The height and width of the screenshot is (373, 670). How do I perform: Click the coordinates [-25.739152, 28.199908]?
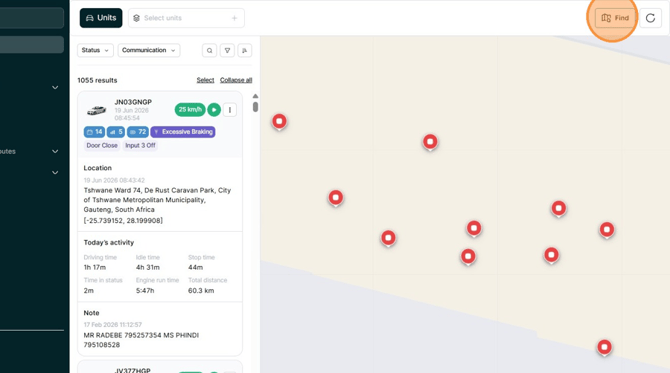coord(123,220)
